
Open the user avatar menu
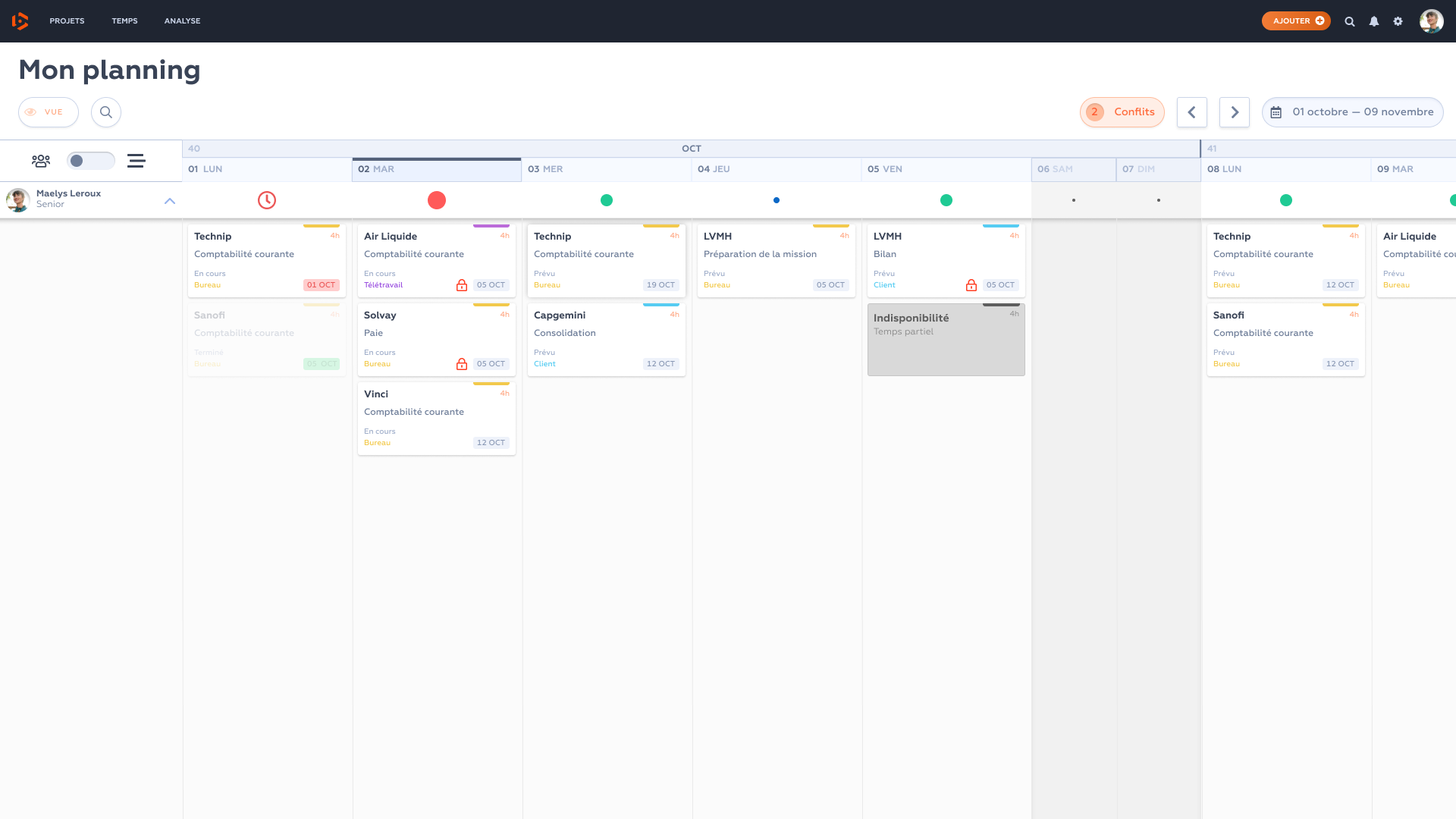pyautogui.click(x=1432, y=21)
